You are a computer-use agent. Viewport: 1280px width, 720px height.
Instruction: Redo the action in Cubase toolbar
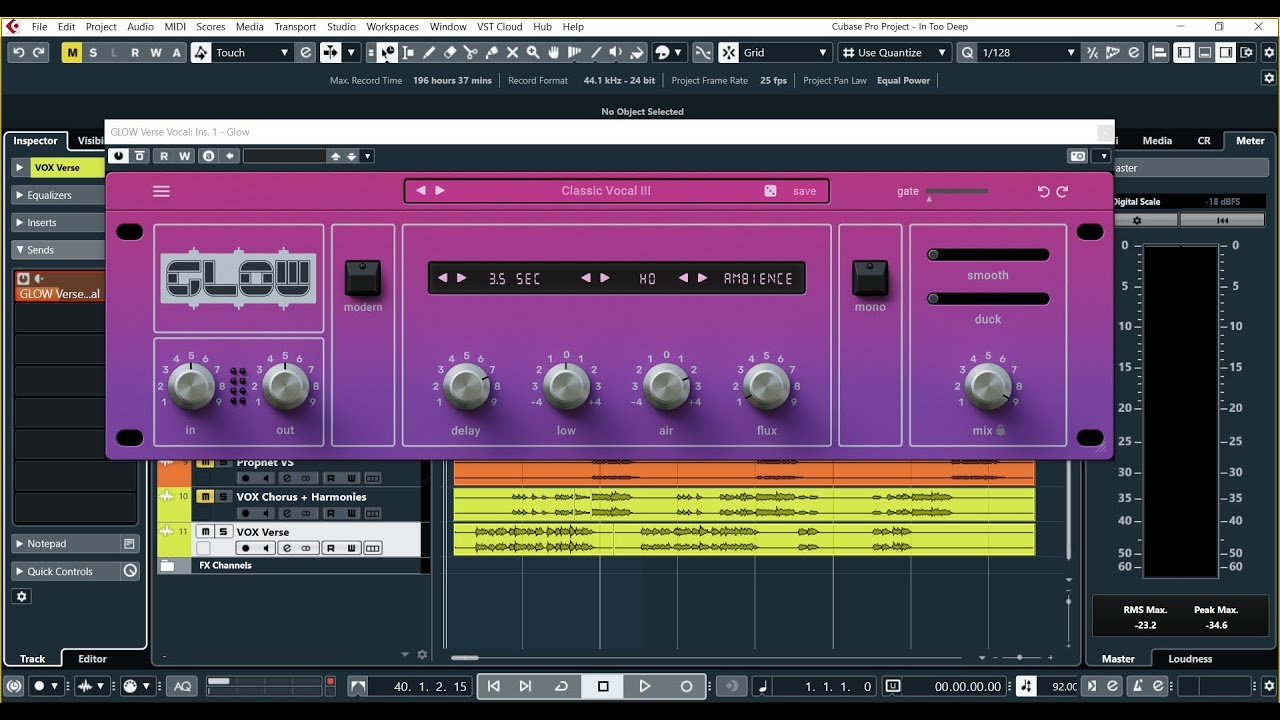(38, 52)
